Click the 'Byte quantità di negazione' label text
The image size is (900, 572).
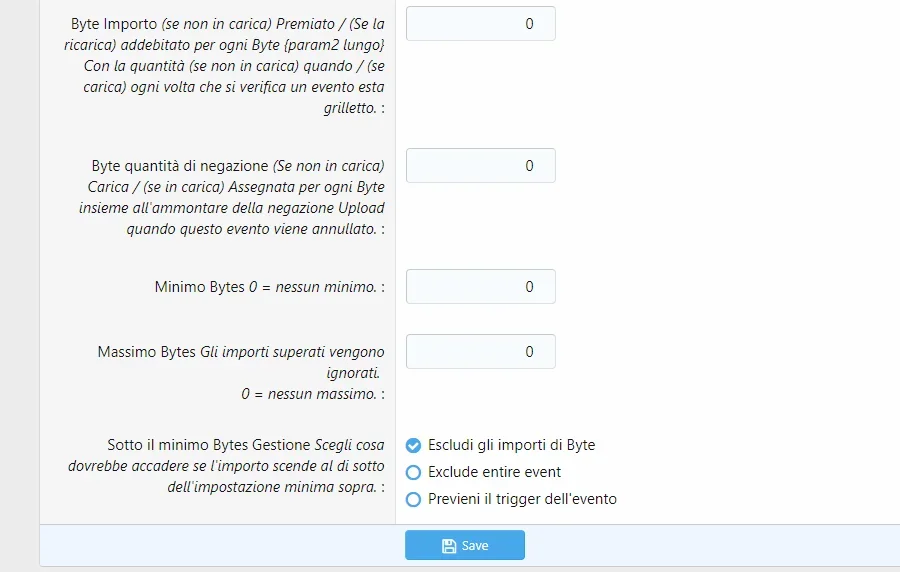tap(180, 165)
